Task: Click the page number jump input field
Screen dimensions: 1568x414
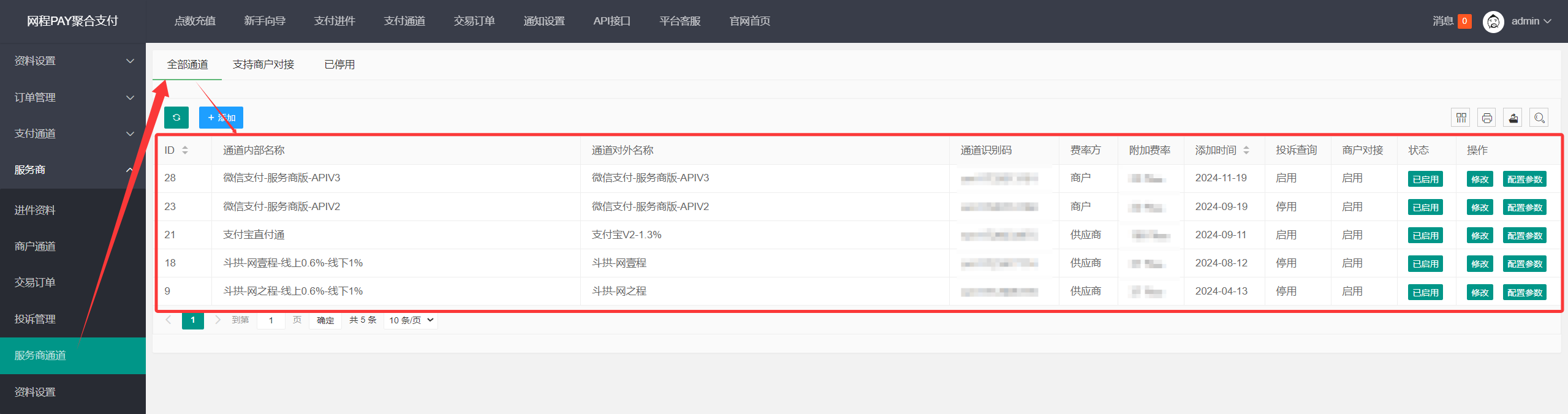Action: point(271,320)
